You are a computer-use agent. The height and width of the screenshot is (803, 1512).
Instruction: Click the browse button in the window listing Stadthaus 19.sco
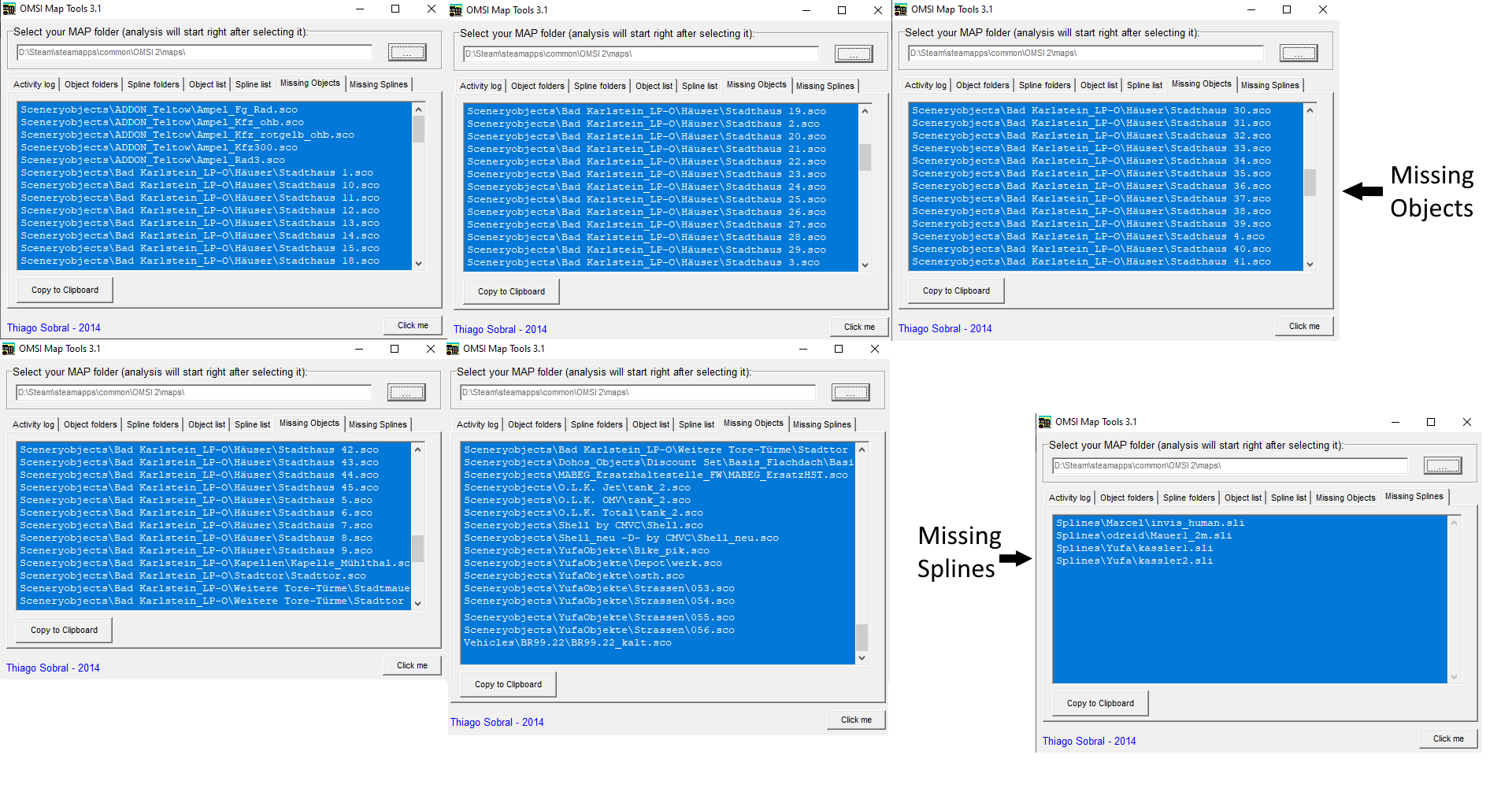coord(854,54)
